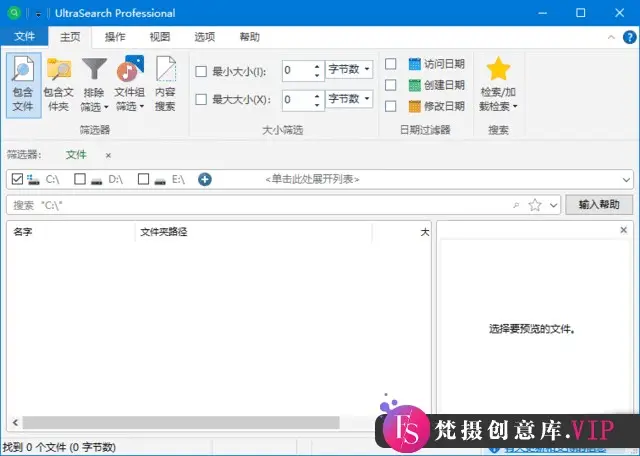
Task: Collapse the ribbon with the caret
Action: click(611, 37)
